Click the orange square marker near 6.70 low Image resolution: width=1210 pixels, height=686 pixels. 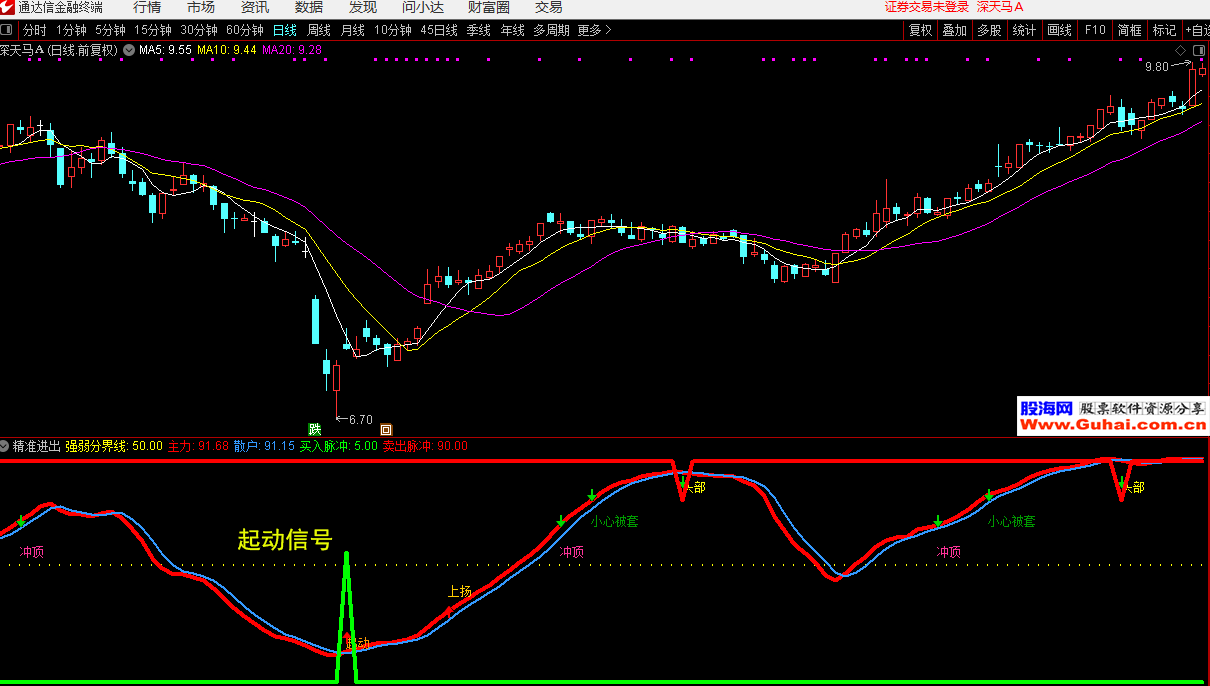pyautogui.click(x=386, y=429)
